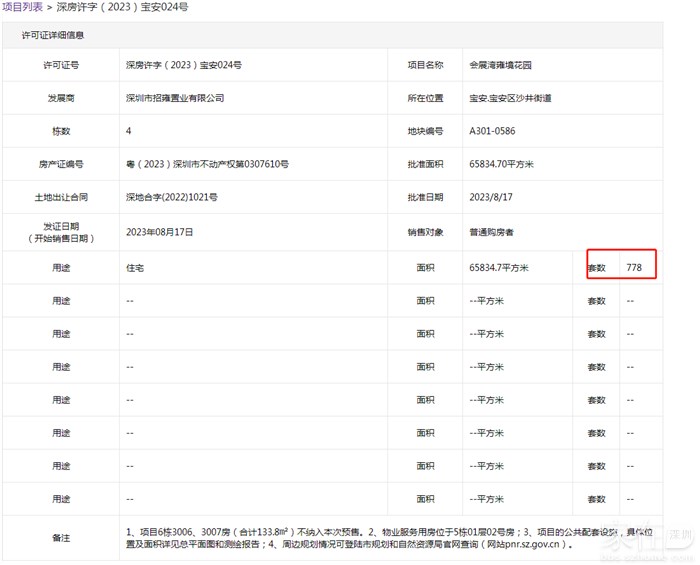Image resolution: width=700 pixels, height=565 pixels.
Task: Click sales target value 普通购房者
Action: [492, 232]
